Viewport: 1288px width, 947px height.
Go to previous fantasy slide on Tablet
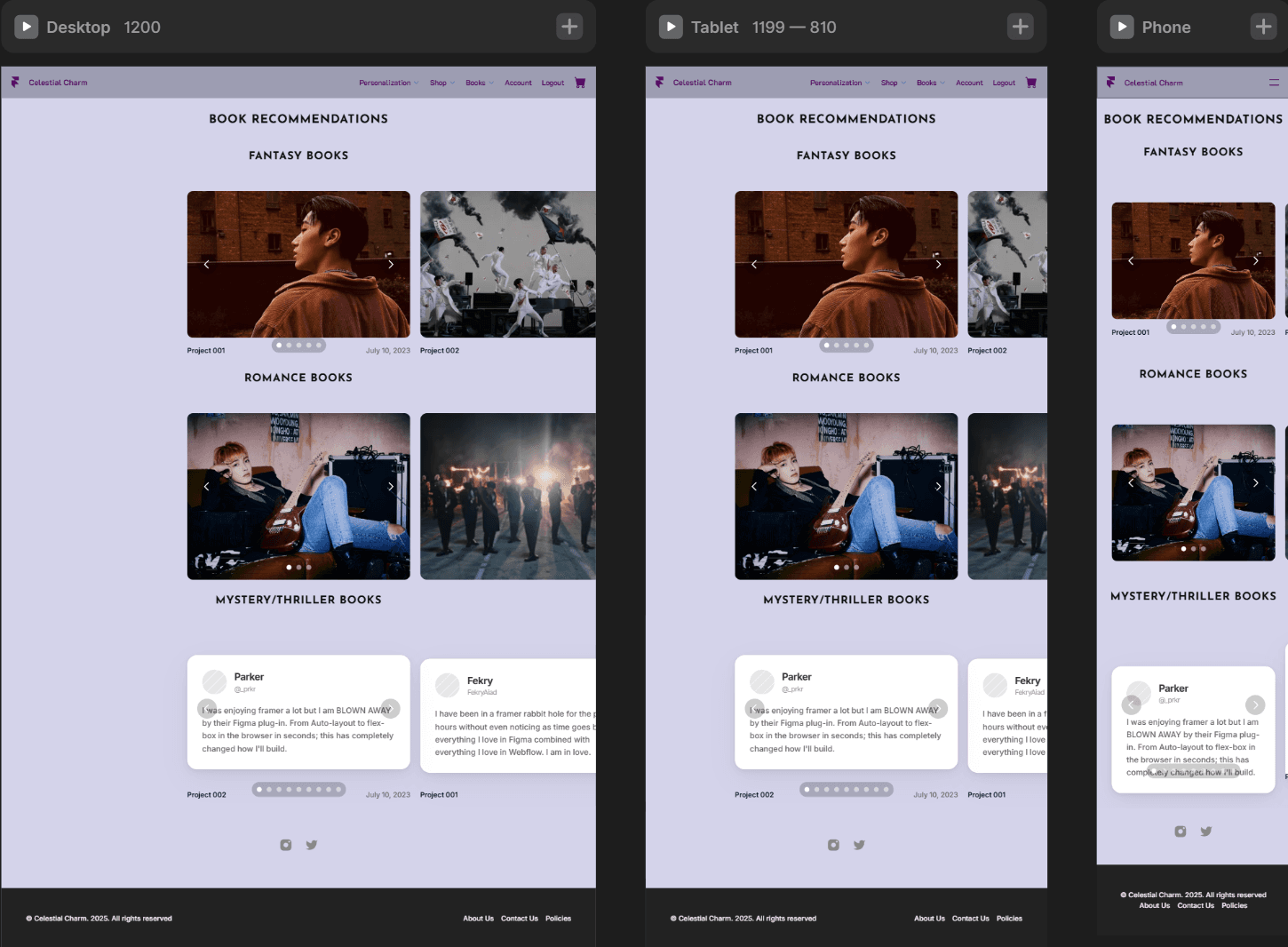[754, 264]
